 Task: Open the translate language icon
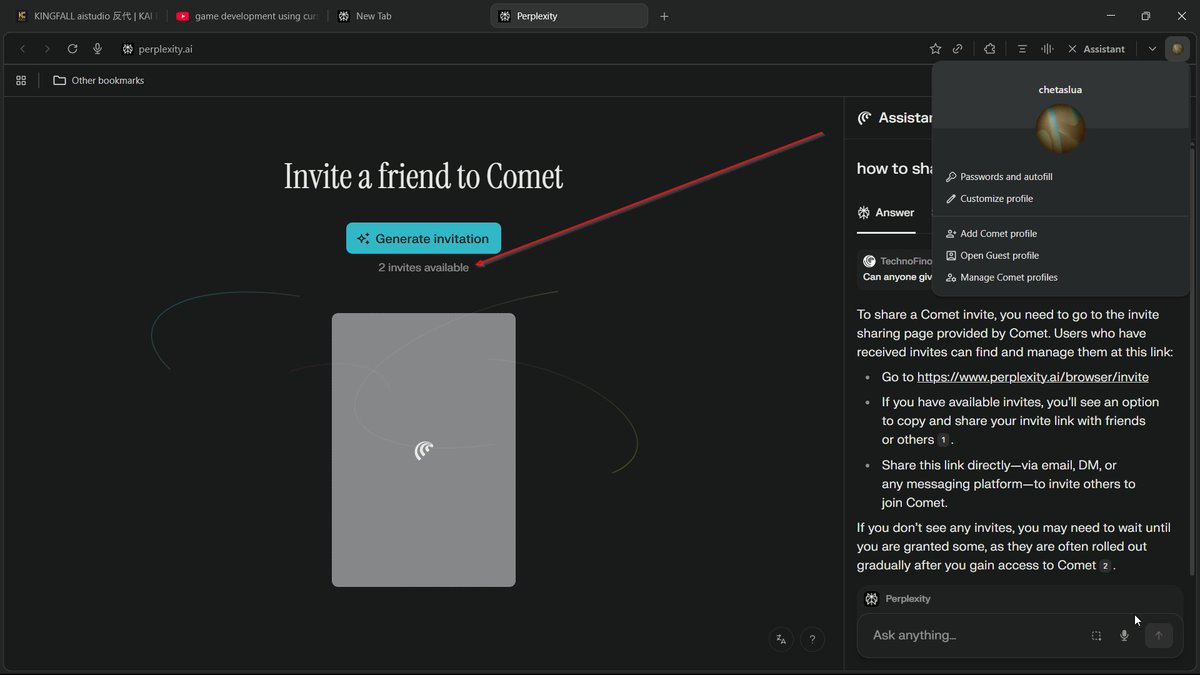tap(781, 639)
